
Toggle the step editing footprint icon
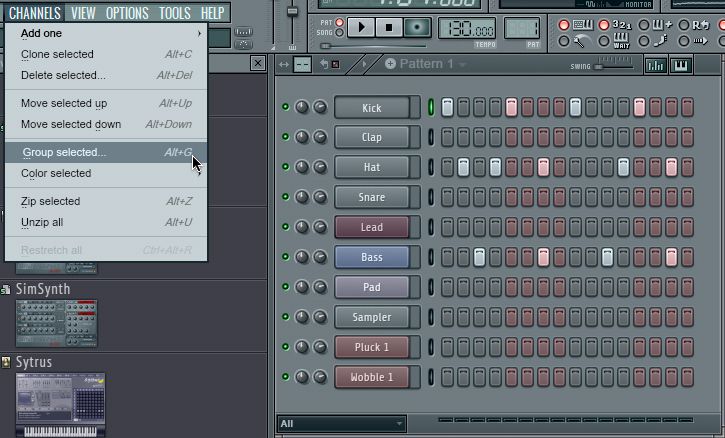point(661,41)
